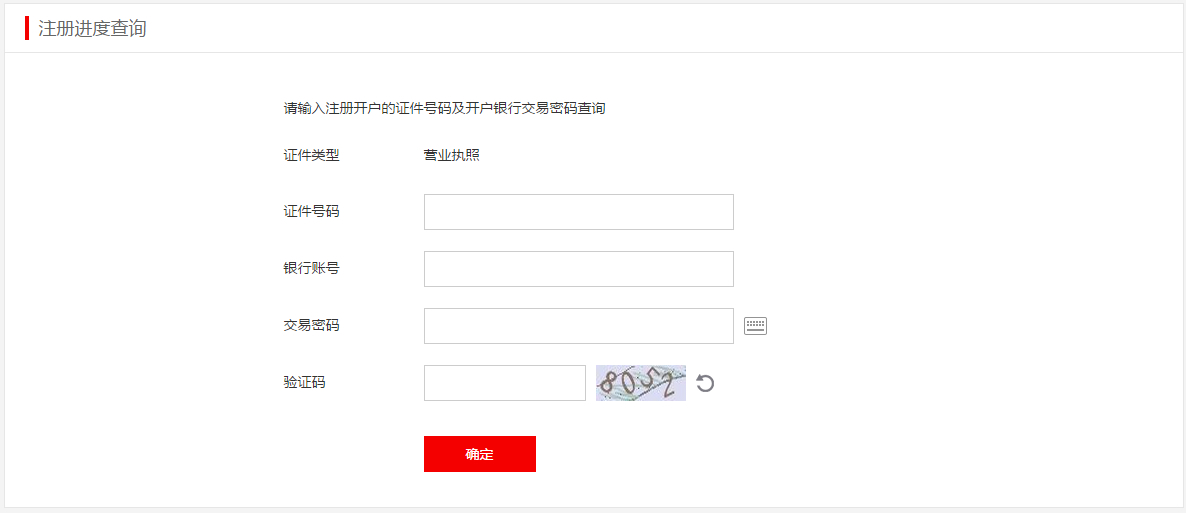Click the instruction text starting 请输入注册开户
1186x513 pixels.
coord(444,108)
